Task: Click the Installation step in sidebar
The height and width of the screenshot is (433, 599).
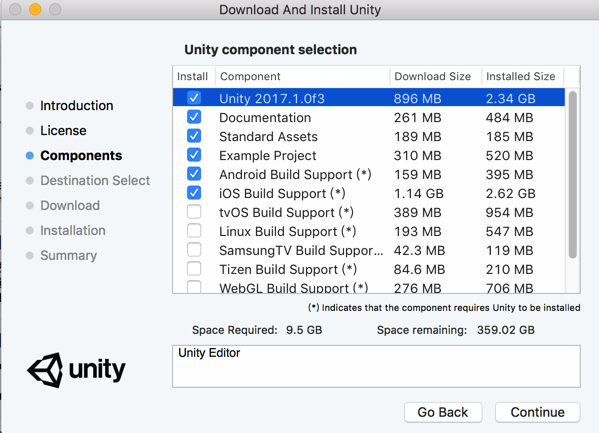Action: 73,230
